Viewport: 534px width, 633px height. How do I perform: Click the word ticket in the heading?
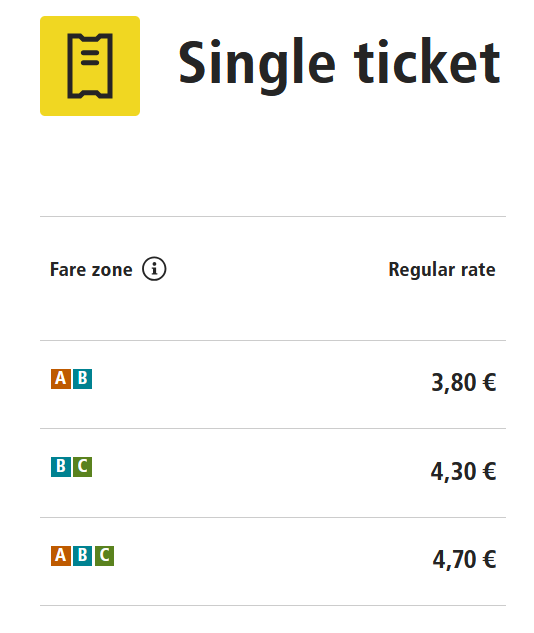coord(427,61)
